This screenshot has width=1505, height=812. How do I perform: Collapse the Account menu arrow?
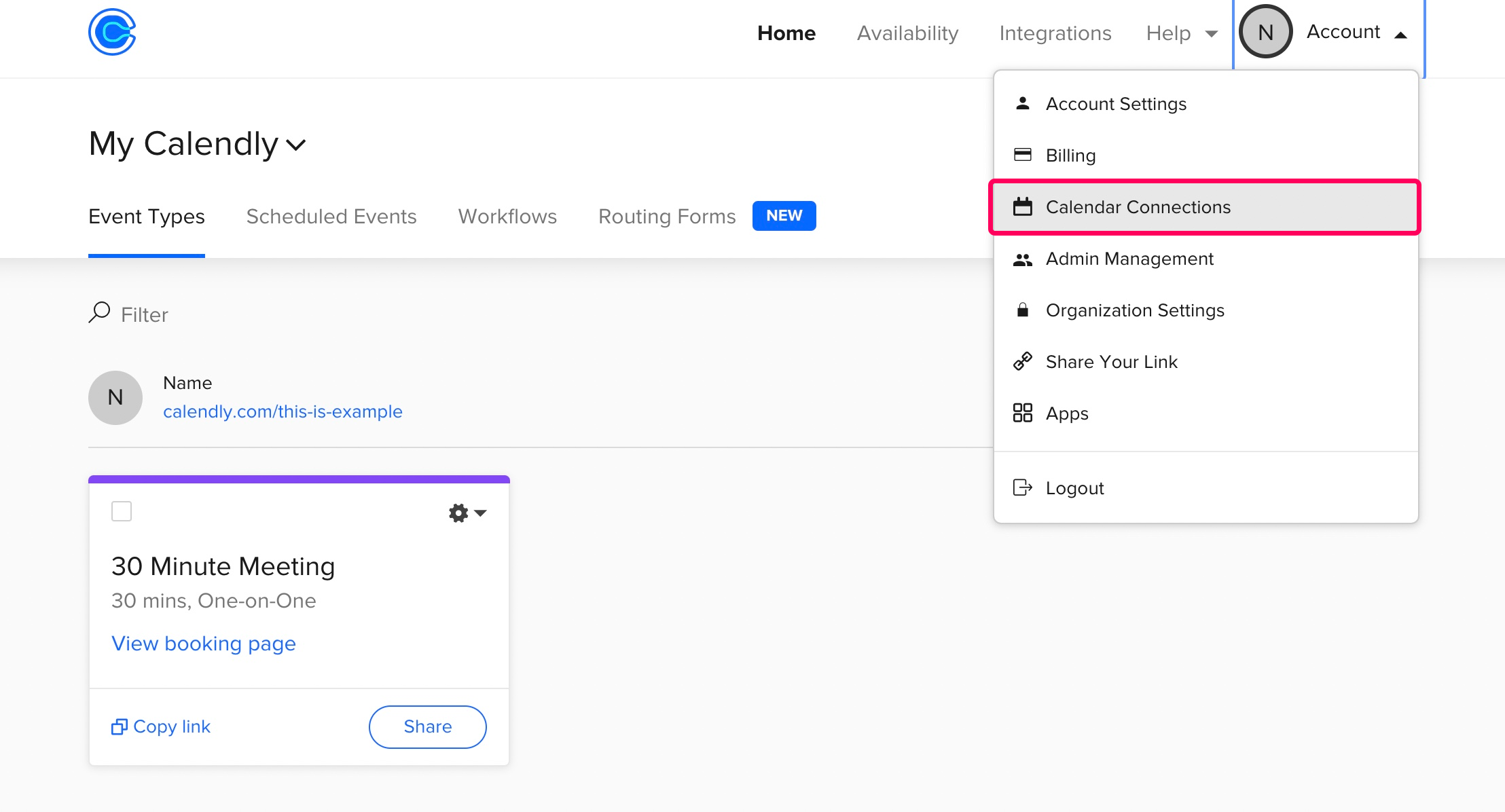(1400, 35)
